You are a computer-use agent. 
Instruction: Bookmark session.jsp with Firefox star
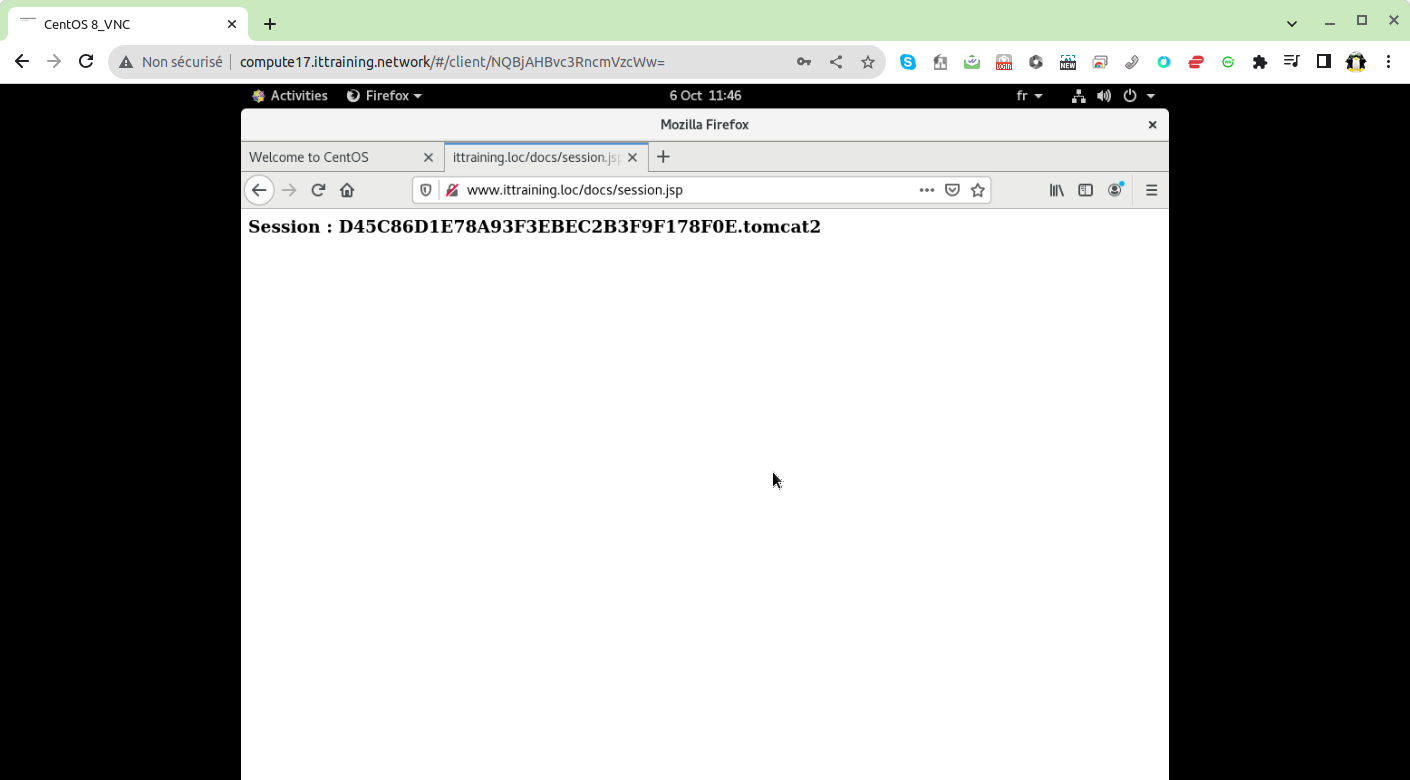pyautogui.click(x=978, y=190)
